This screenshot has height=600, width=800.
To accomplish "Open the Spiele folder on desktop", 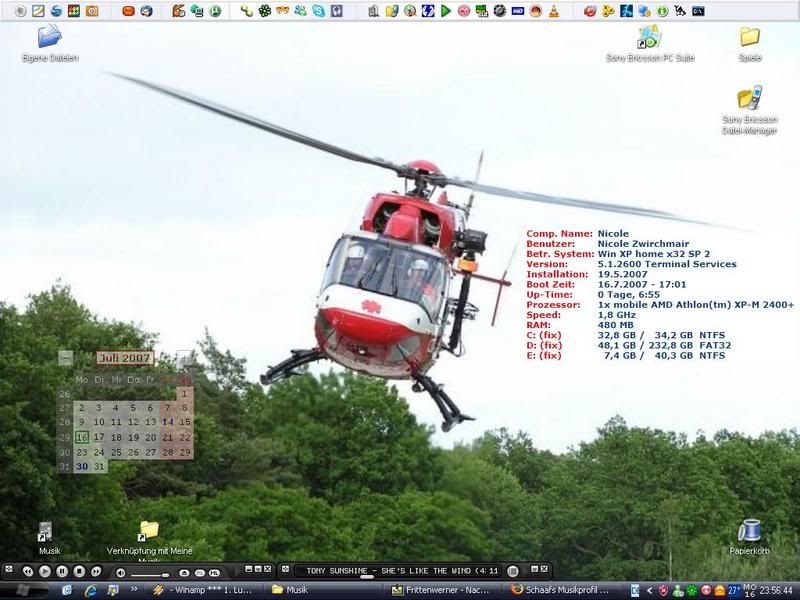I will (750, 38).
